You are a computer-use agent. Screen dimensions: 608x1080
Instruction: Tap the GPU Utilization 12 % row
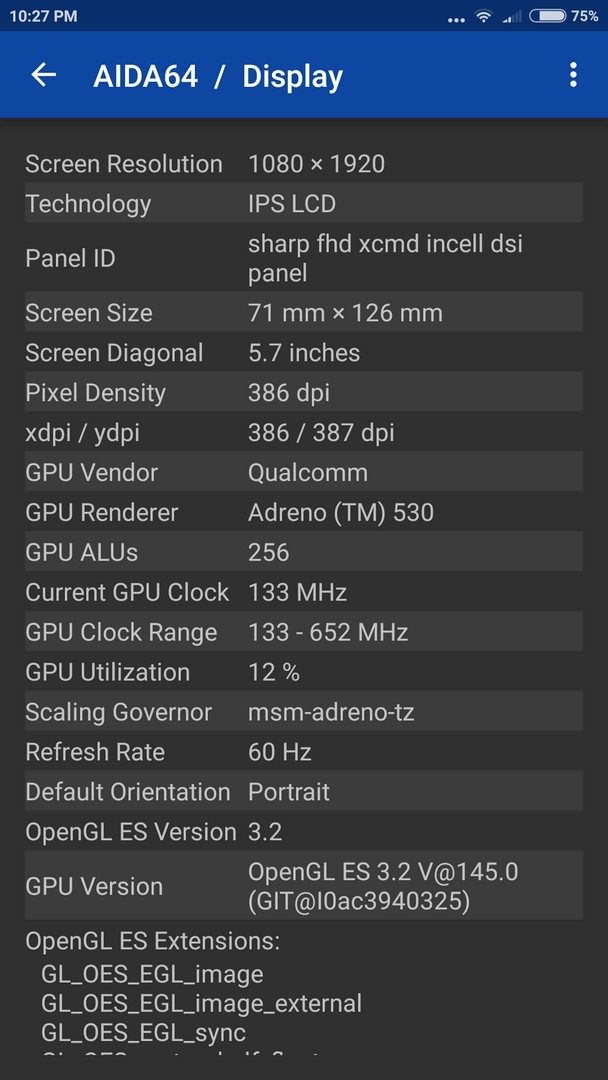tap(304, 672)
